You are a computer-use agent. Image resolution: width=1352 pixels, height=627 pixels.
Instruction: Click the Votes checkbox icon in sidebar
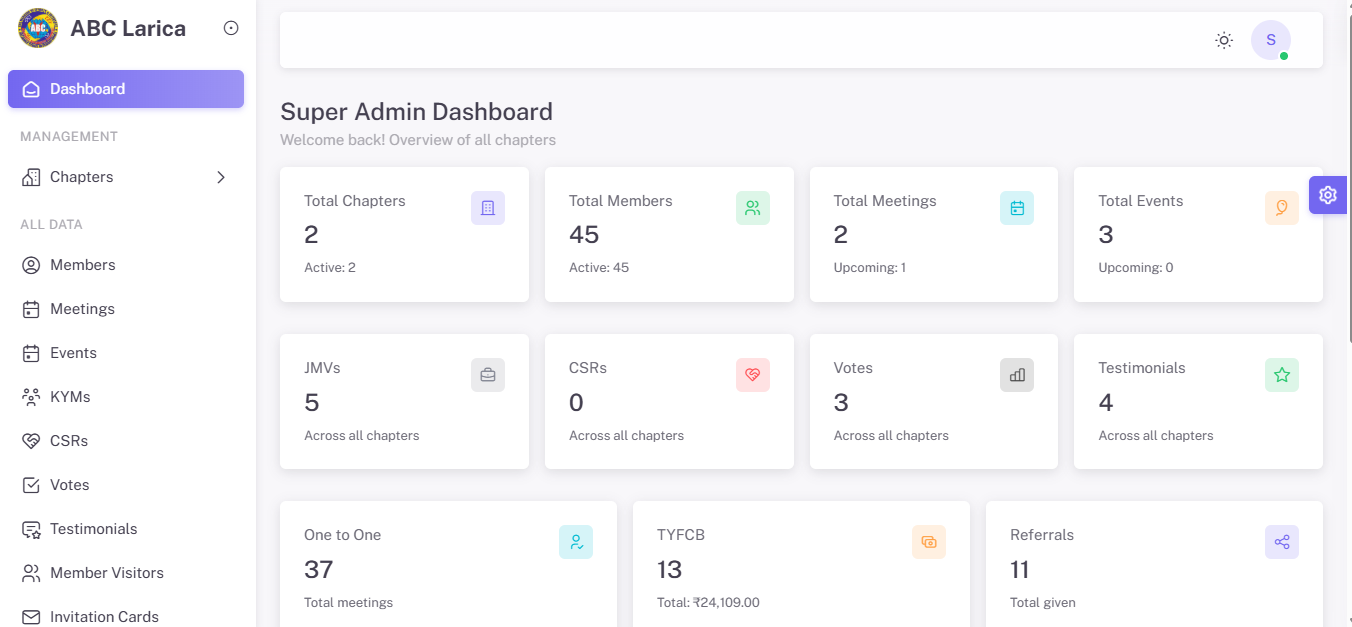(31, 485)
